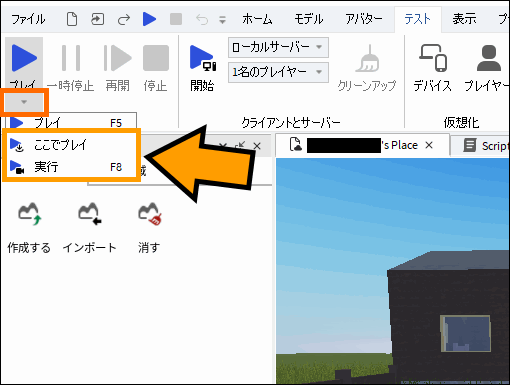
Task: Click the small blue play icon in quick access bar
Action: pos(149,19)
